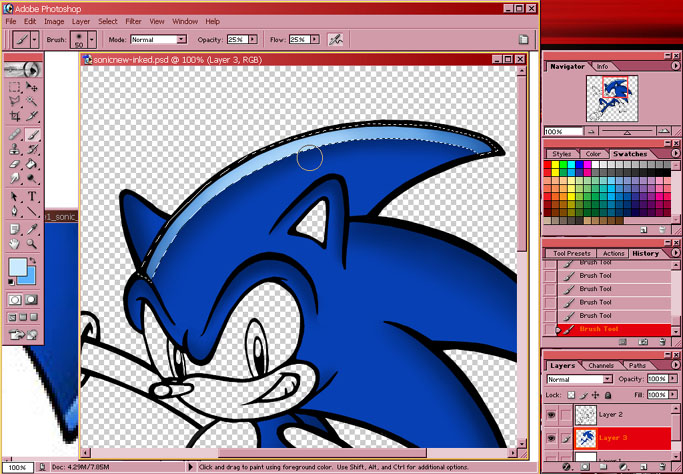Select the Zoom tool

31,244
